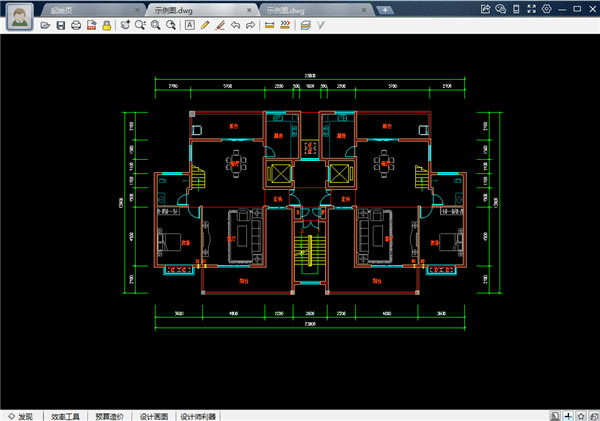This screenshot has height=421, width=600.
Task: Undo the last action
Action: pos(234,24)
